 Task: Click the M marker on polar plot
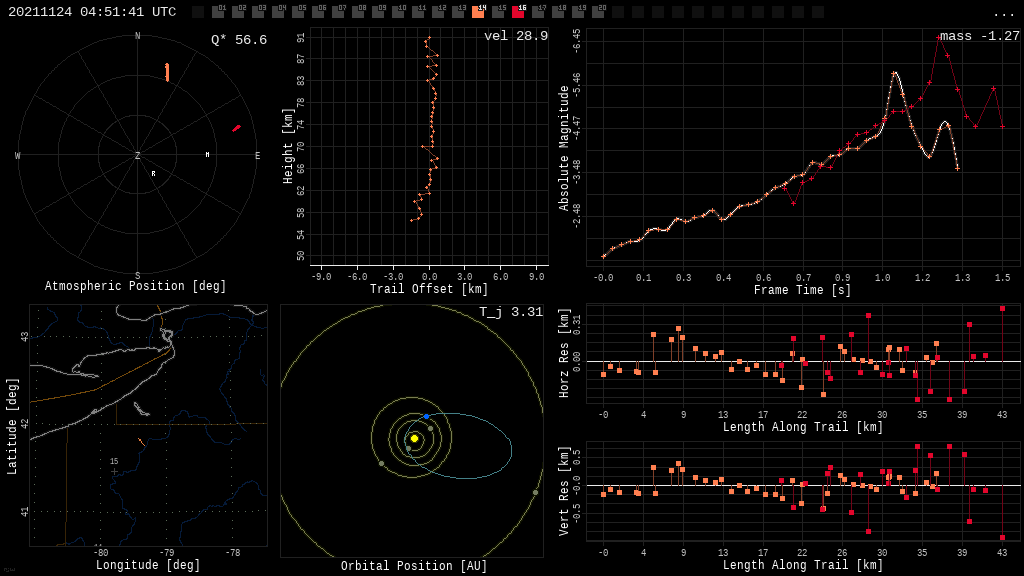208,155
